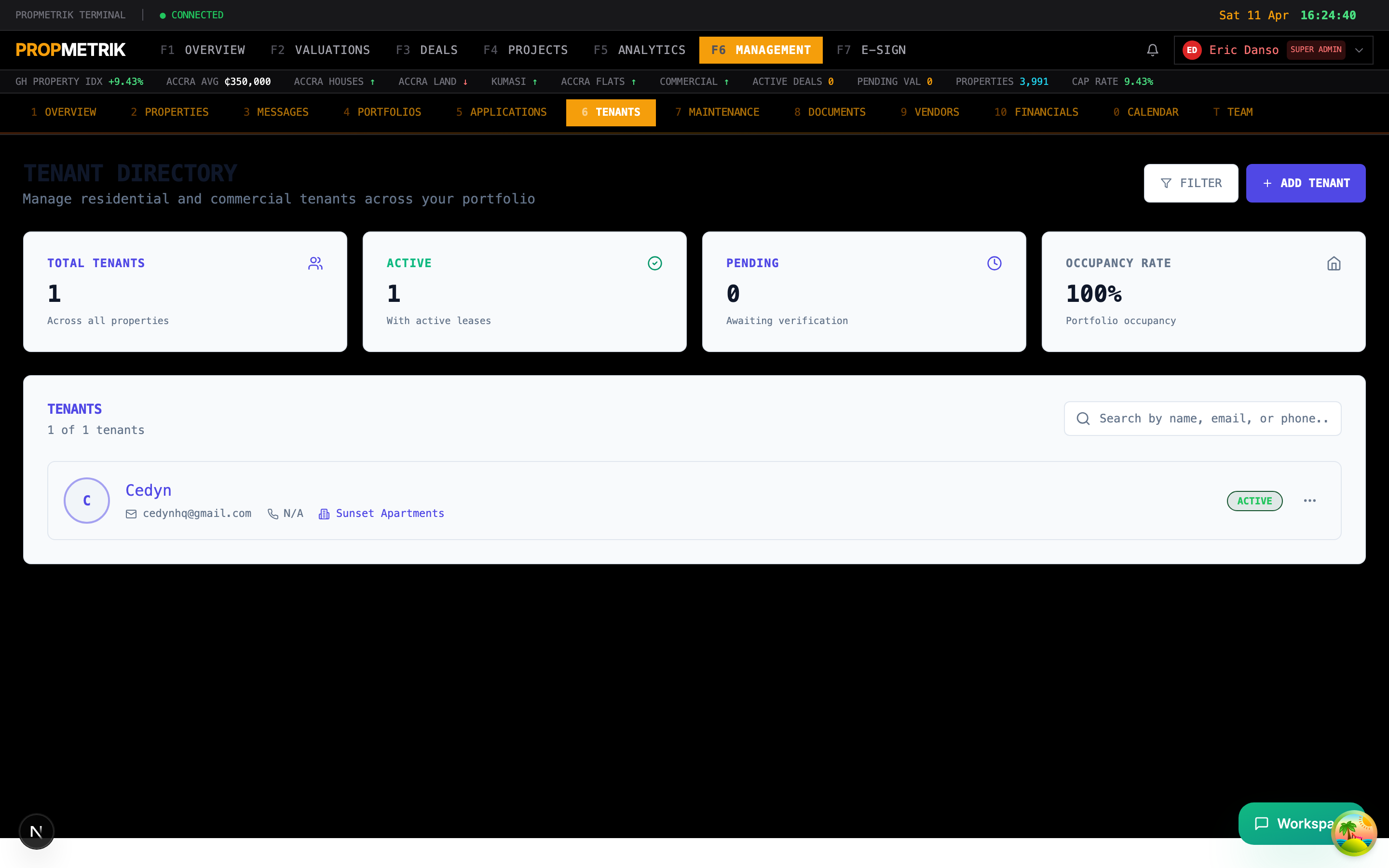Click the ACCRA LAND ticker item
The image size is (1389, 868).
[x=433, y=81]
